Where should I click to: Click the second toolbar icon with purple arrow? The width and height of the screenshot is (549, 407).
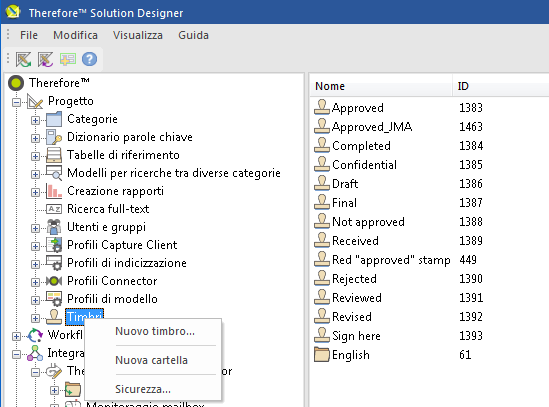click(x=46, y=59)
